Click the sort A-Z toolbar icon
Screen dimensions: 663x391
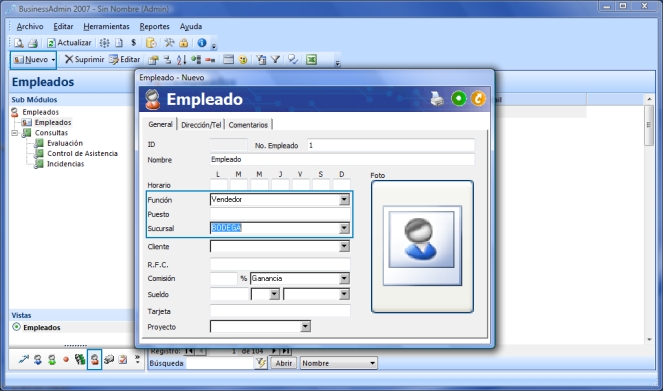point(181,60)
